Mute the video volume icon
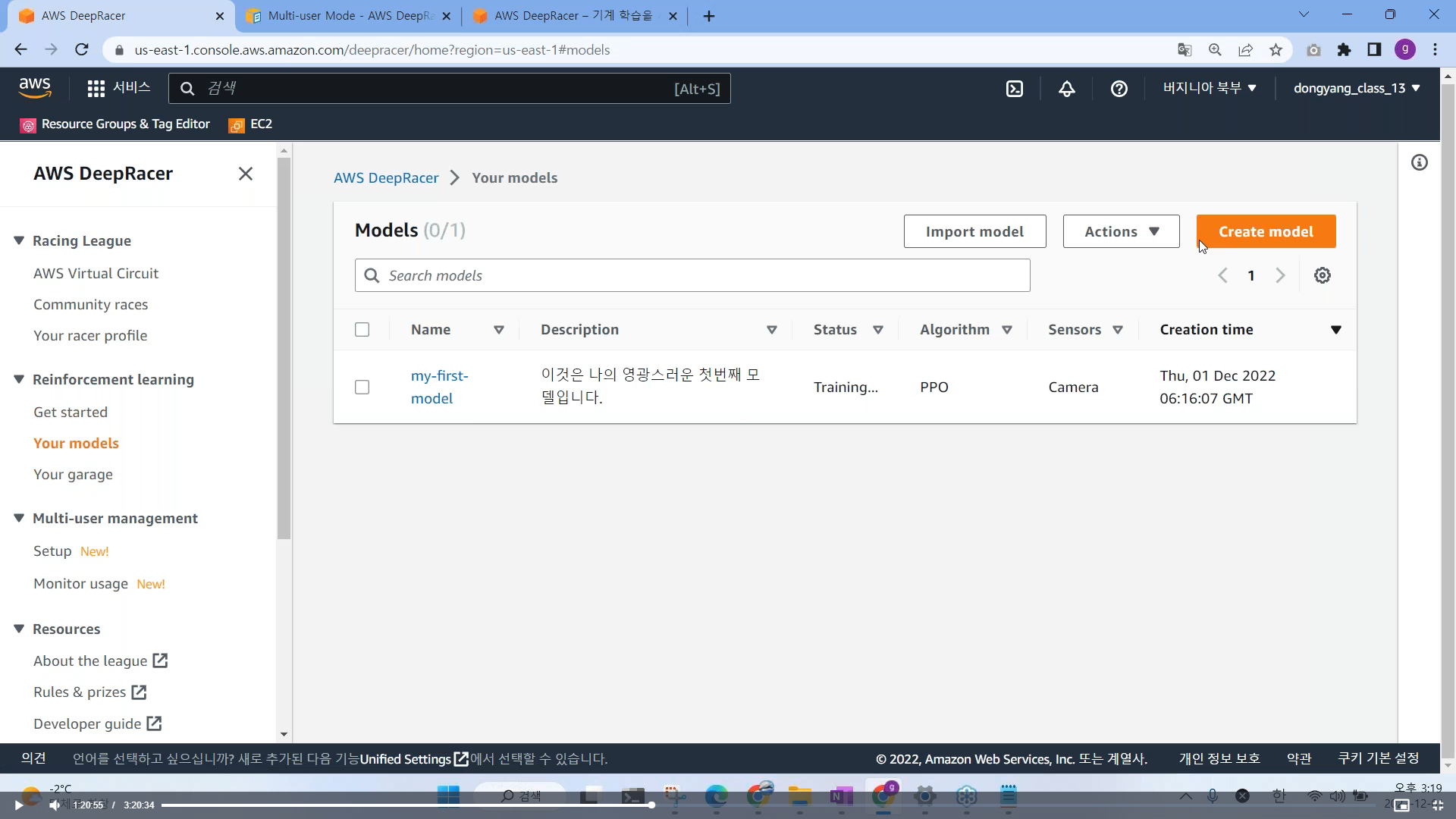 tap(55, 805)
